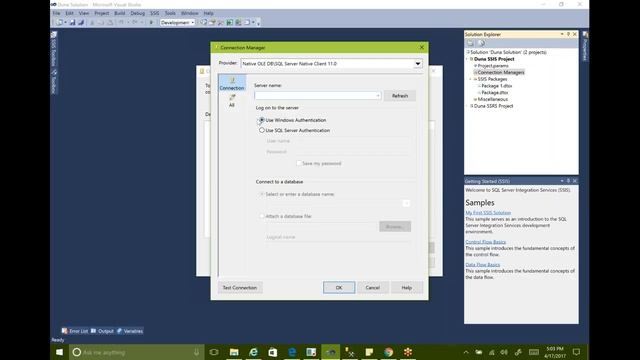Click the Task View taskbar icon
This screenshot has height=360, width=640.
coord(214,352)
